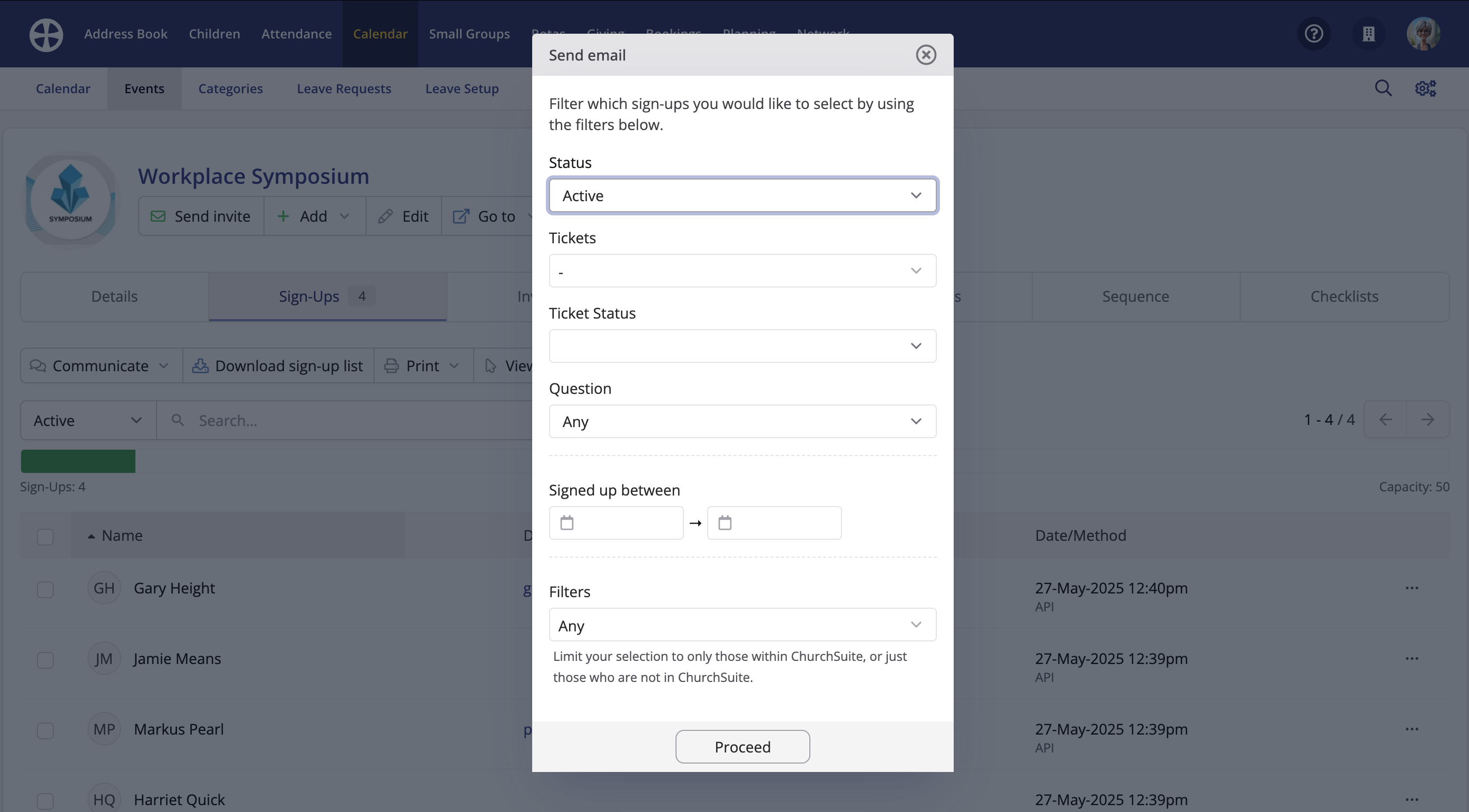Click the GH avatar for Gary Height

click(104, 588)
